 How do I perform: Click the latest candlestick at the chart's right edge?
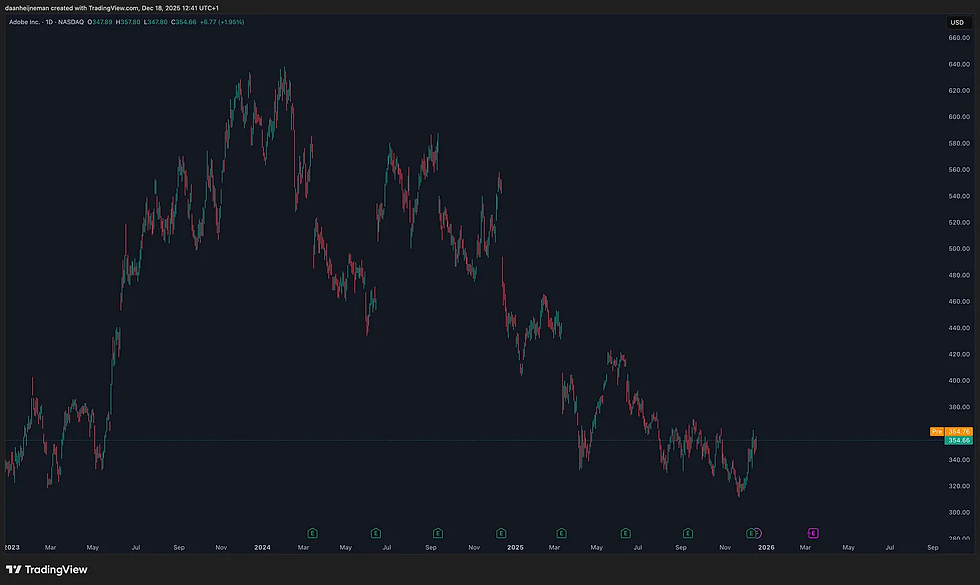(x=756, y=443)
